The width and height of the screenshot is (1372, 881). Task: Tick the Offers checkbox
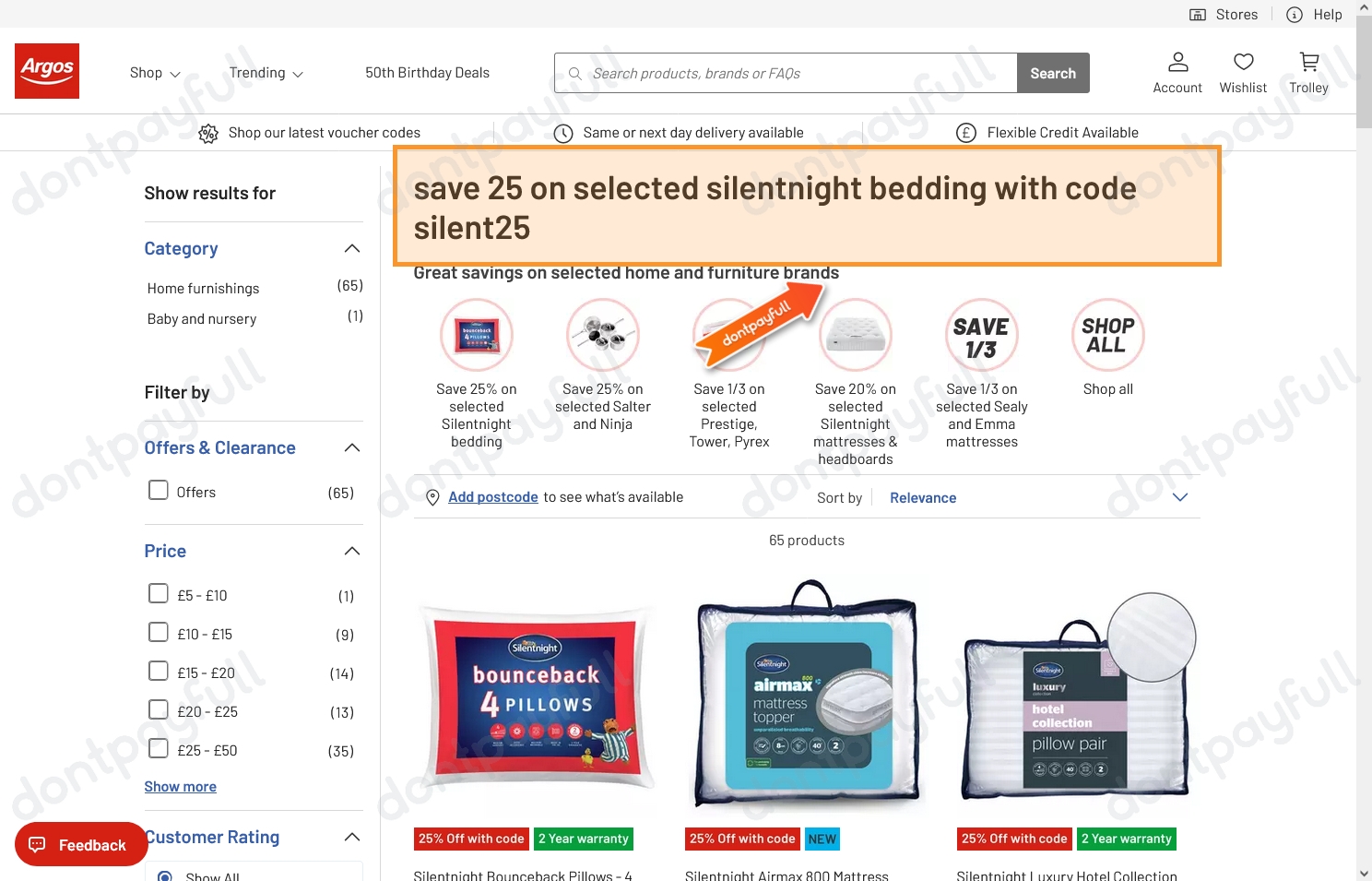coord(159,490)
